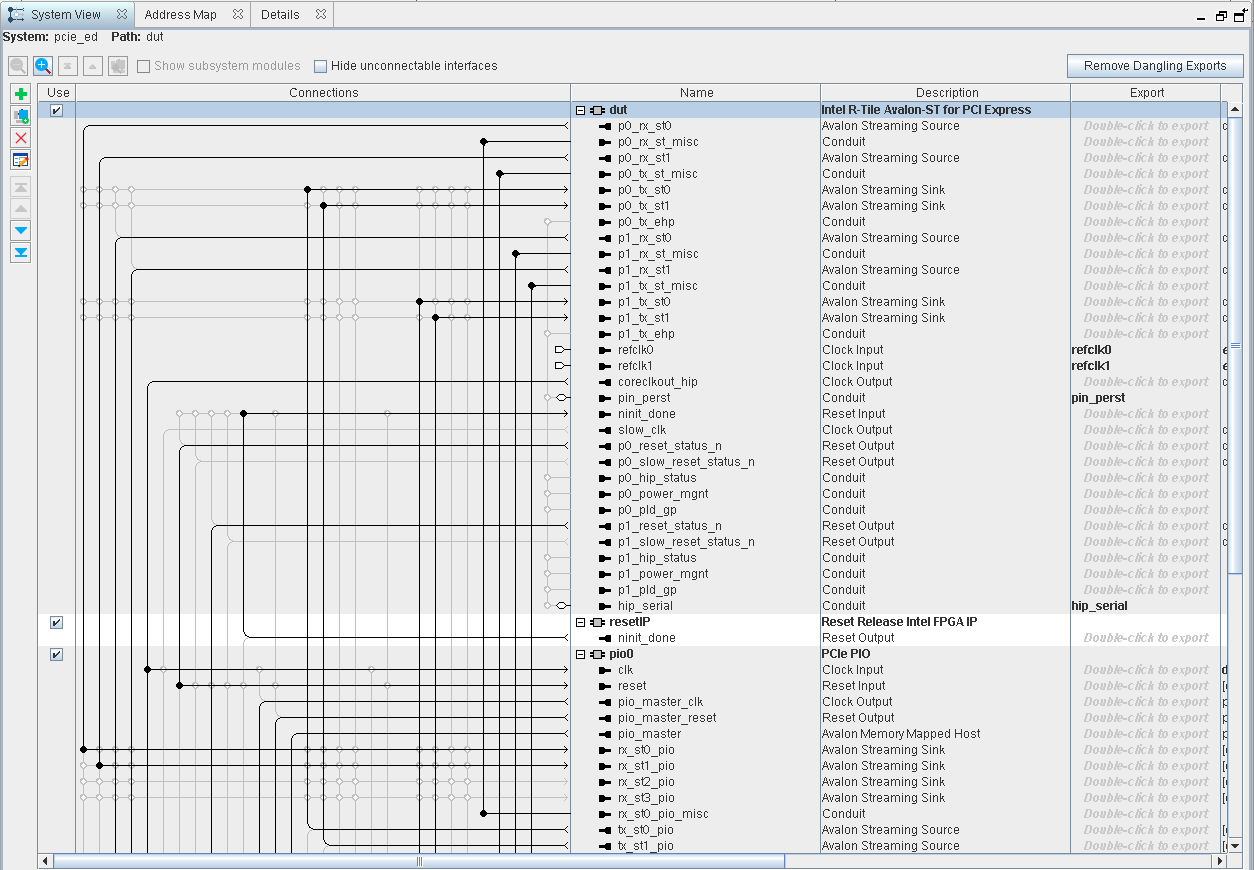The height and width of the screenshot is (870, 1254).
Task: Uncheck the Use box for resetIP
Action: pos(57,622)
